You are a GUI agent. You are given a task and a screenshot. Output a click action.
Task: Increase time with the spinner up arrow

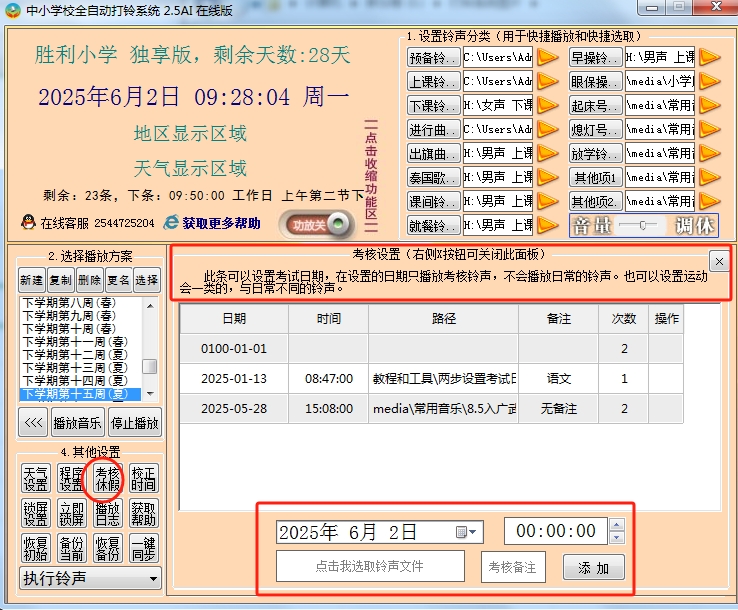point(617,524)
